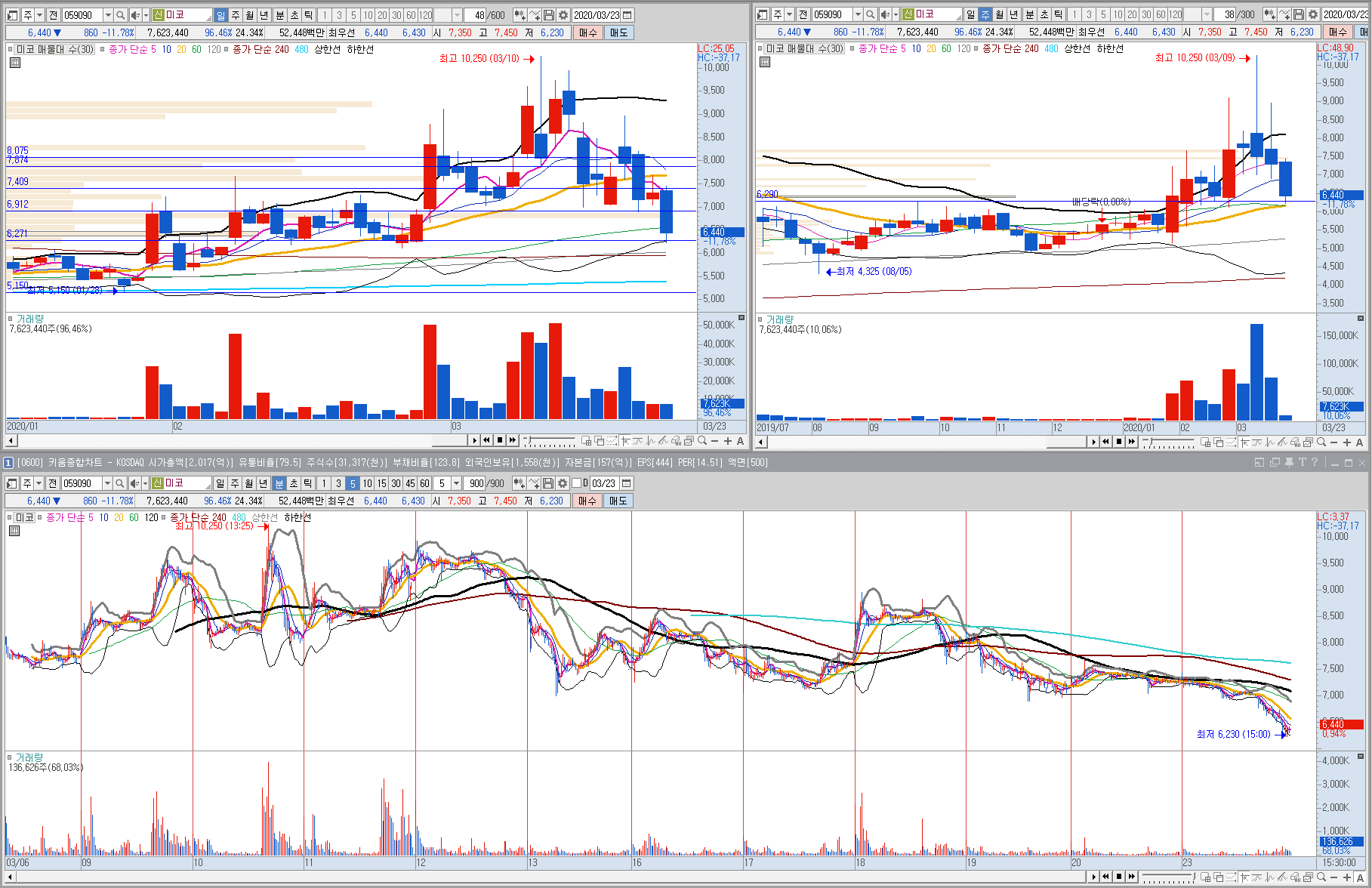Click the save disk icon in minute chart toolbar
The width and height of the screenshot is (1372, 888).
click(x=548, y=483)
